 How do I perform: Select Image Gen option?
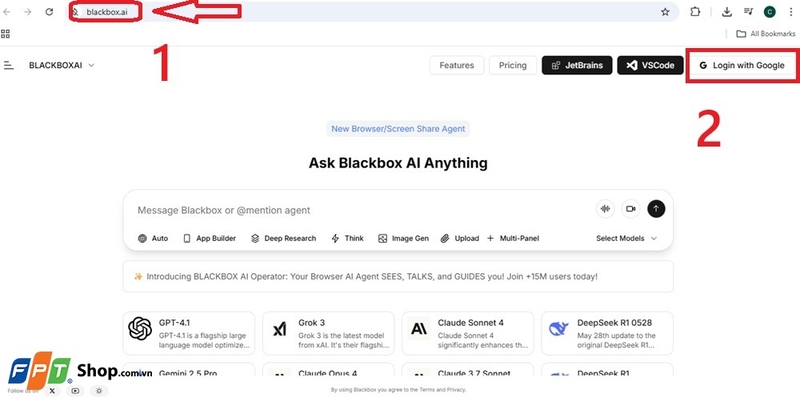coord(403,238)
